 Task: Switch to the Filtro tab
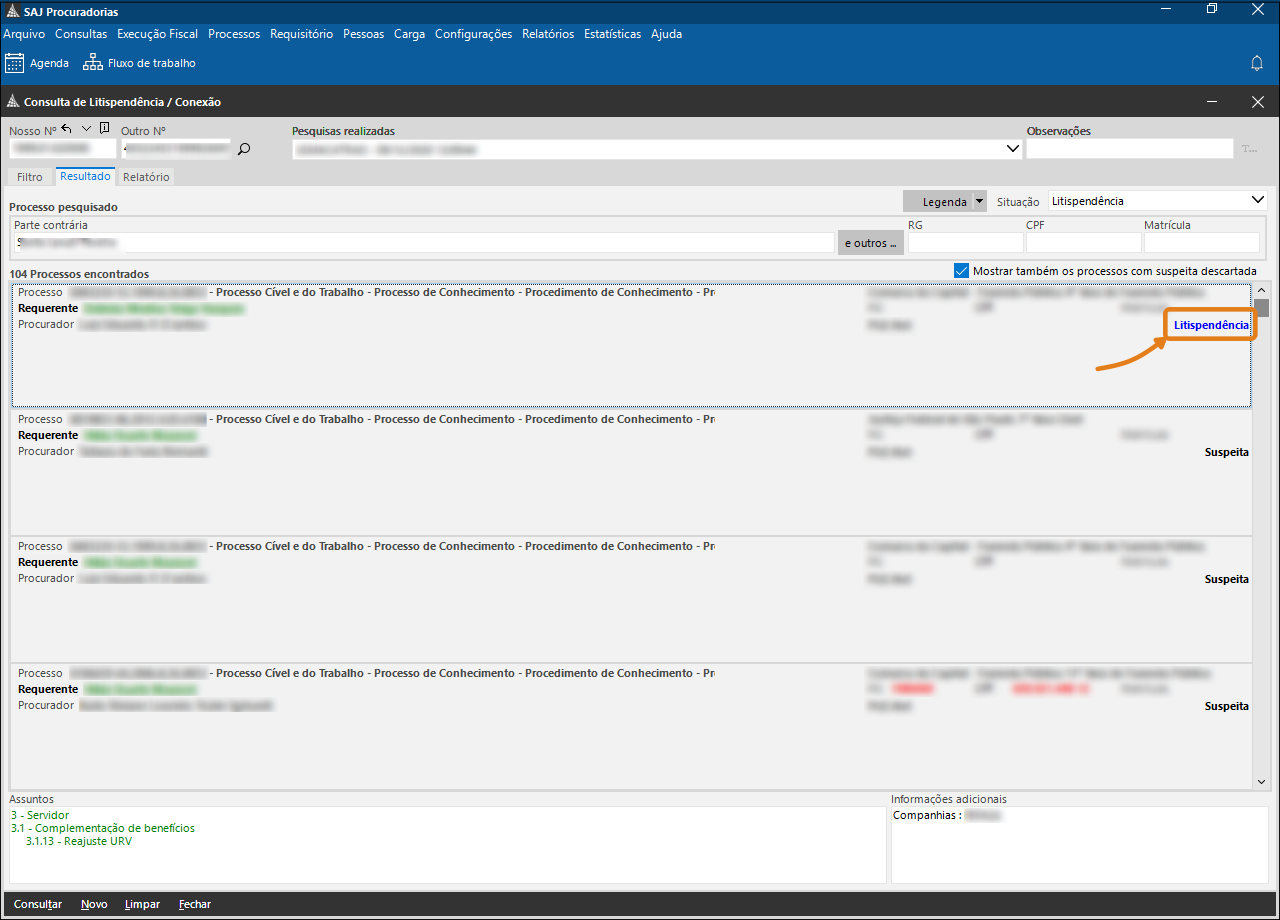(30, 177)
